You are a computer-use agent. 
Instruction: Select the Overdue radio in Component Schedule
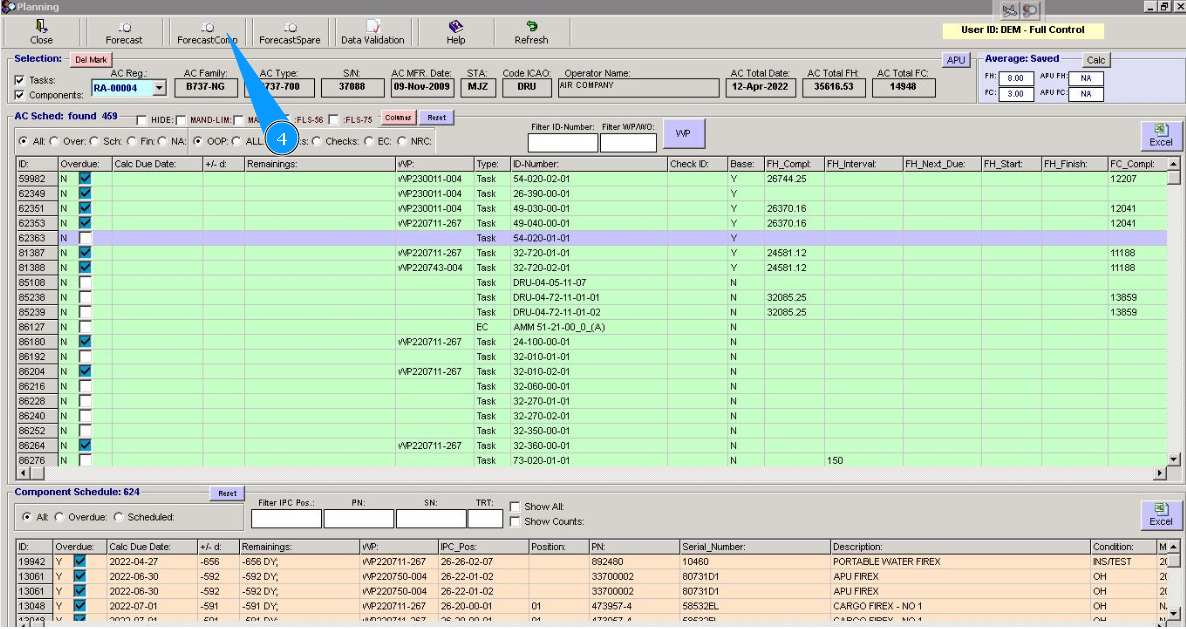pos(59,517)
